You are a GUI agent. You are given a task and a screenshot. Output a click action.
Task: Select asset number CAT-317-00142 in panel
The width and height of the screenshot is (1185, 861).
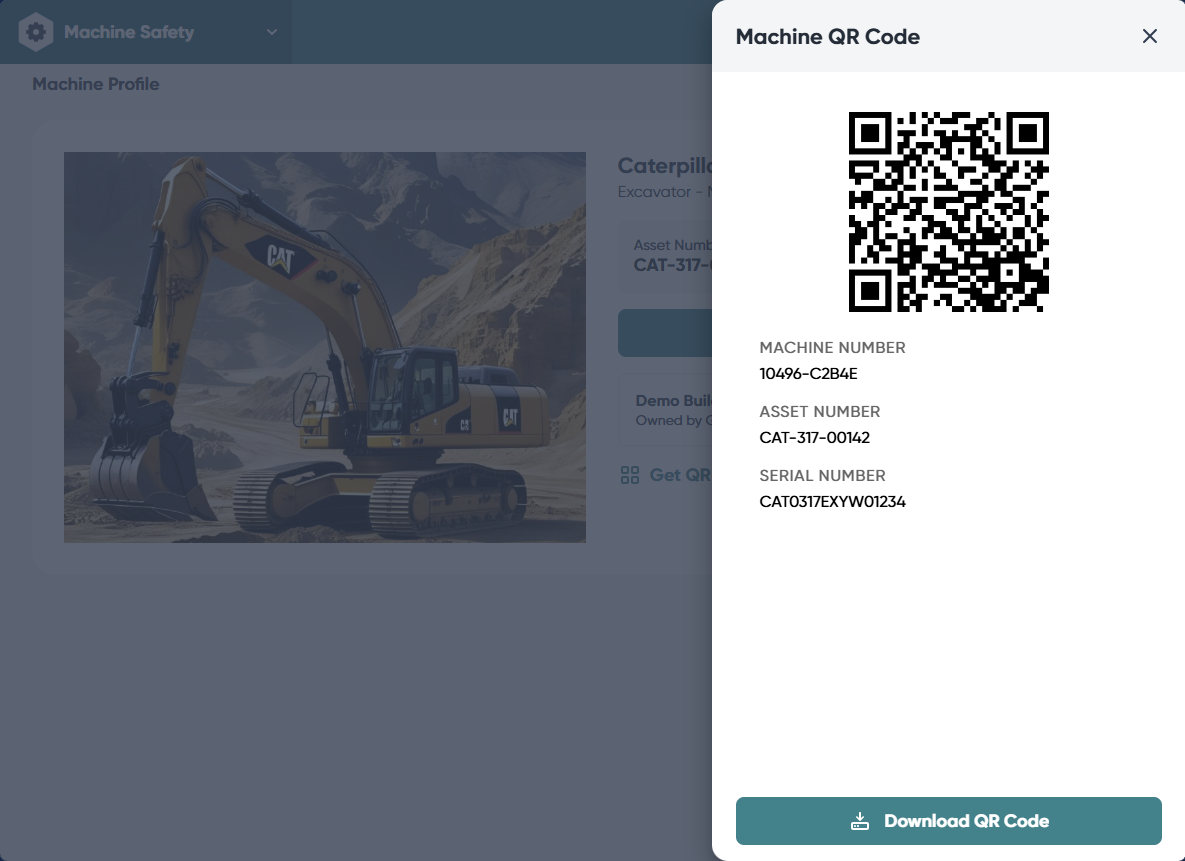pos(815,438)
